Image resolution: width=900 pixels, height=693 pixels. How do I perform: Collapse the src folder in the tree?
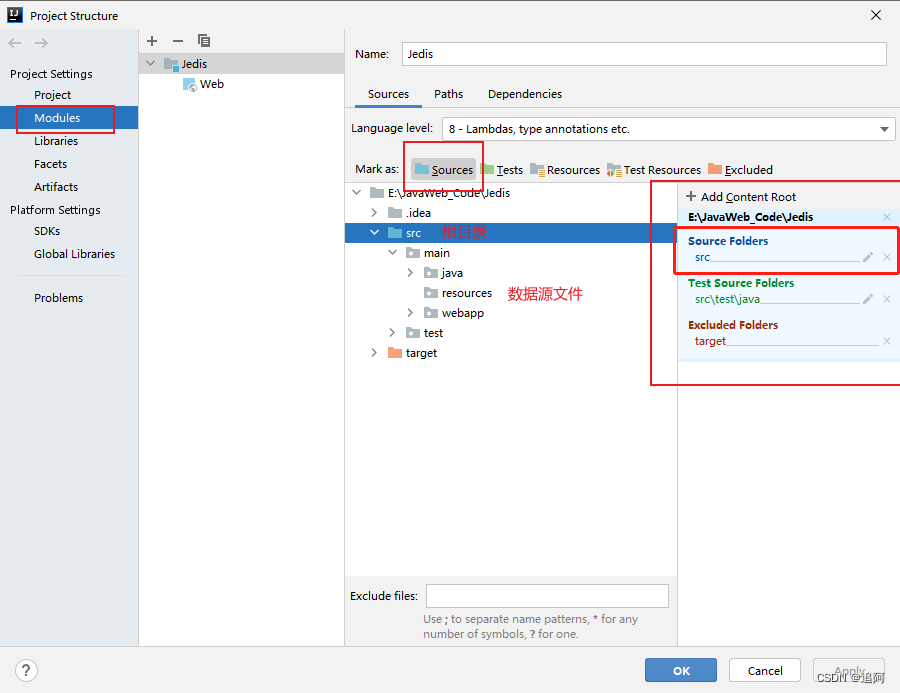pyautogui.click(x=374, y=232)
